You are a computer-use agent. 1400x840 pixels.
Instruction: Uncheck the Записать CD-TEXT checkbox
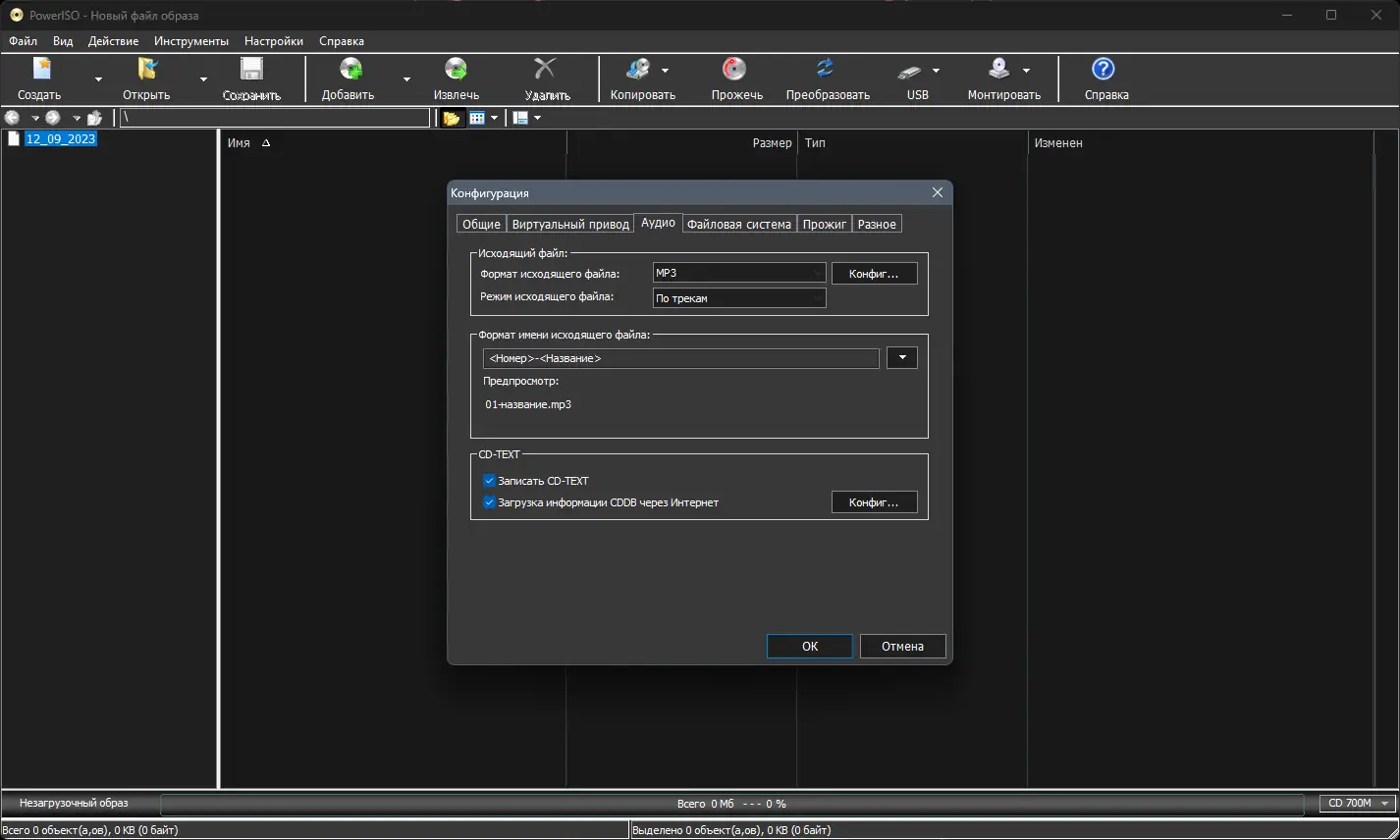490,481
